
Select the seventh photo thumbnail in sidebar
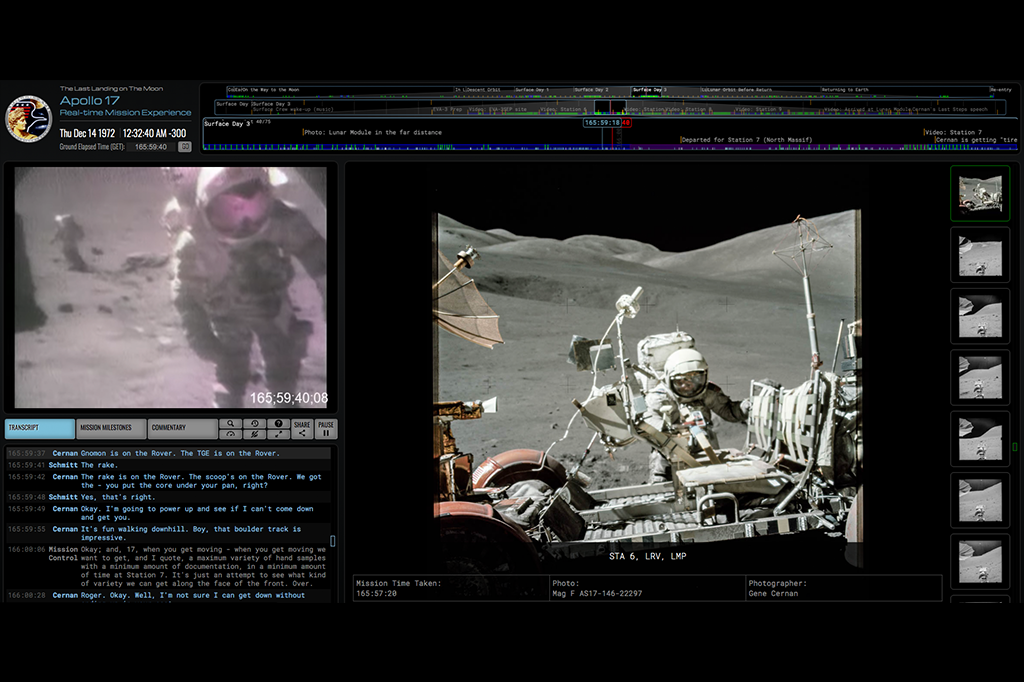(x=980, y=562)
